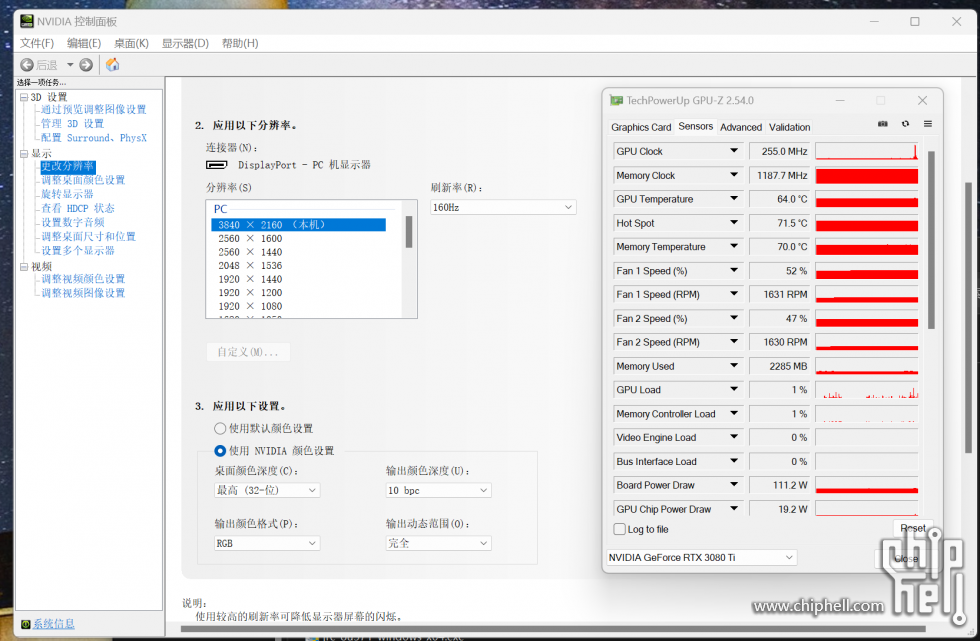Open the 输出动态范围 dropdown
Image resolution: width=980 pixels, height=641 pixels.
tap(438, 544)
